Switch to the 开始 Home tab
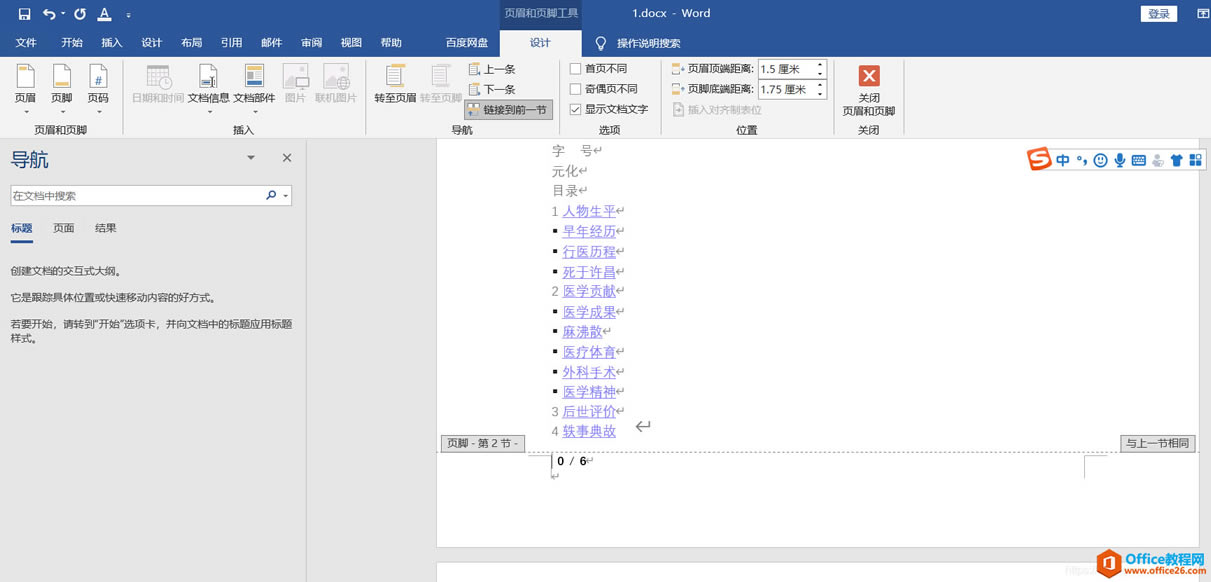The height and width of the screenshot is (582, 1211). pyautogui.click(x=72, y=43)
